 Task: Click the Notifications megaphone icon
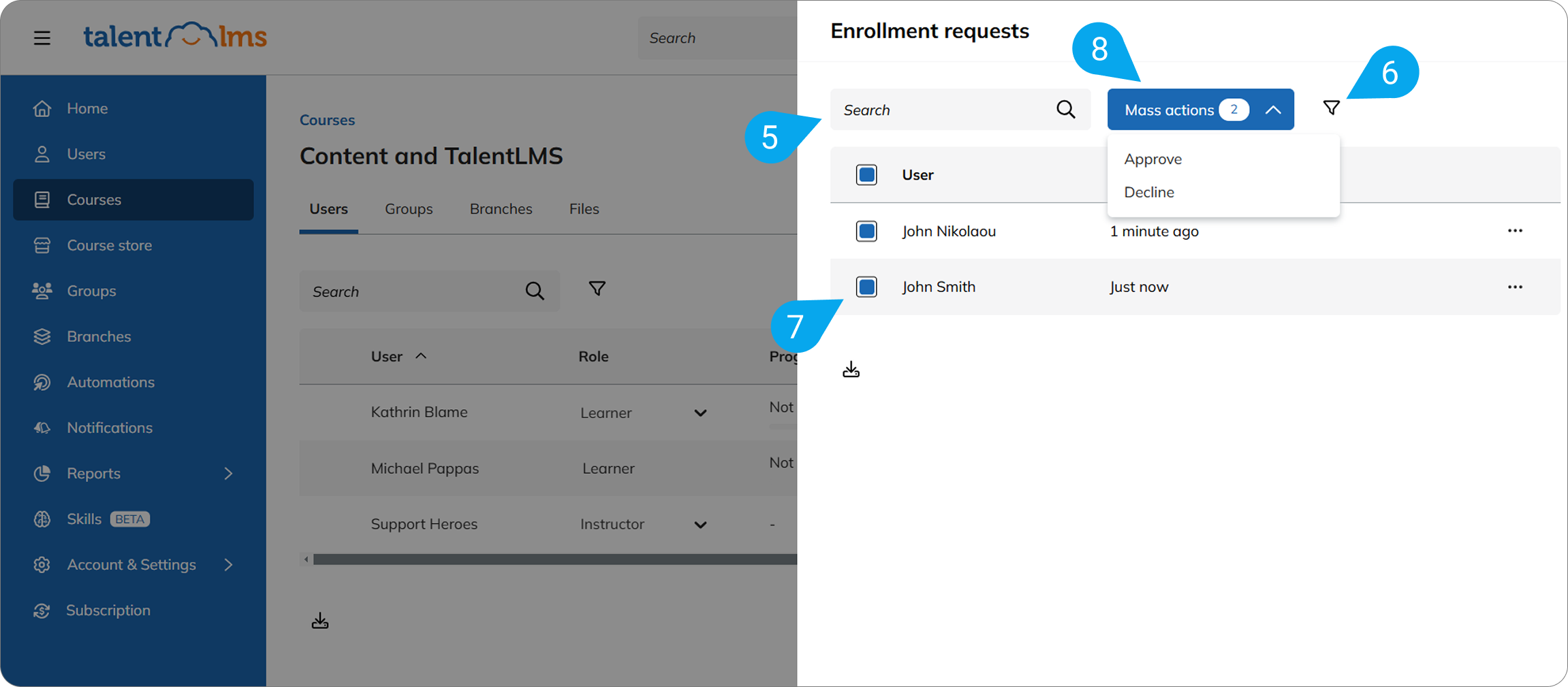[42, 428]
